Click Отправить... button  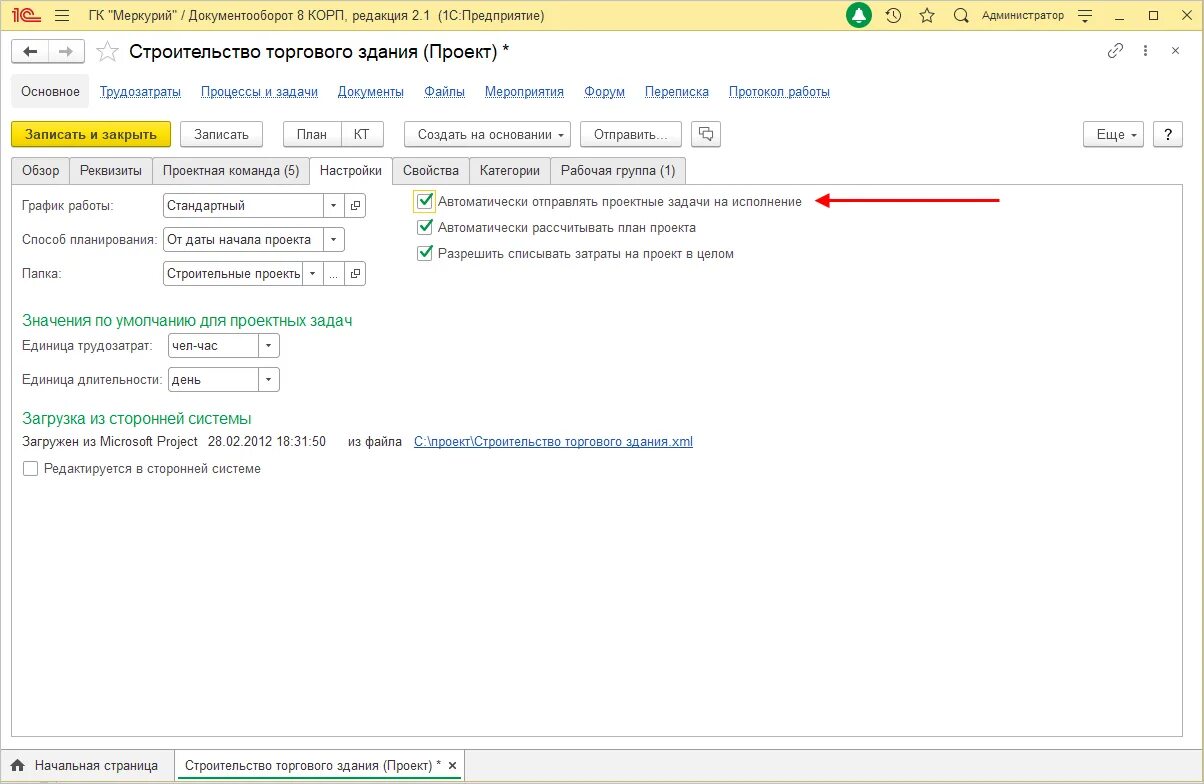pos(630,135)
